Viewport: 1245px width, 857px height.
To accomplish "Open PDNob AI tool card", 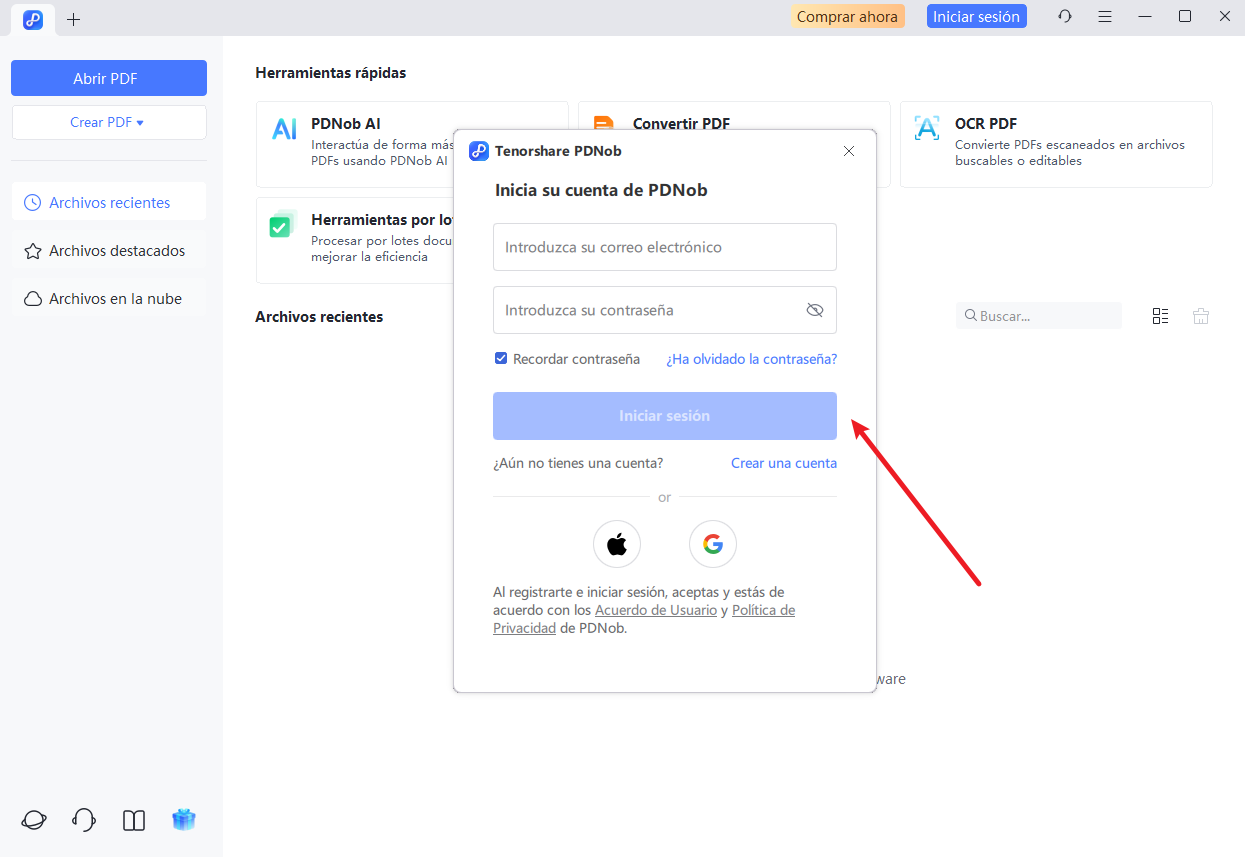I will coord(412,144).
